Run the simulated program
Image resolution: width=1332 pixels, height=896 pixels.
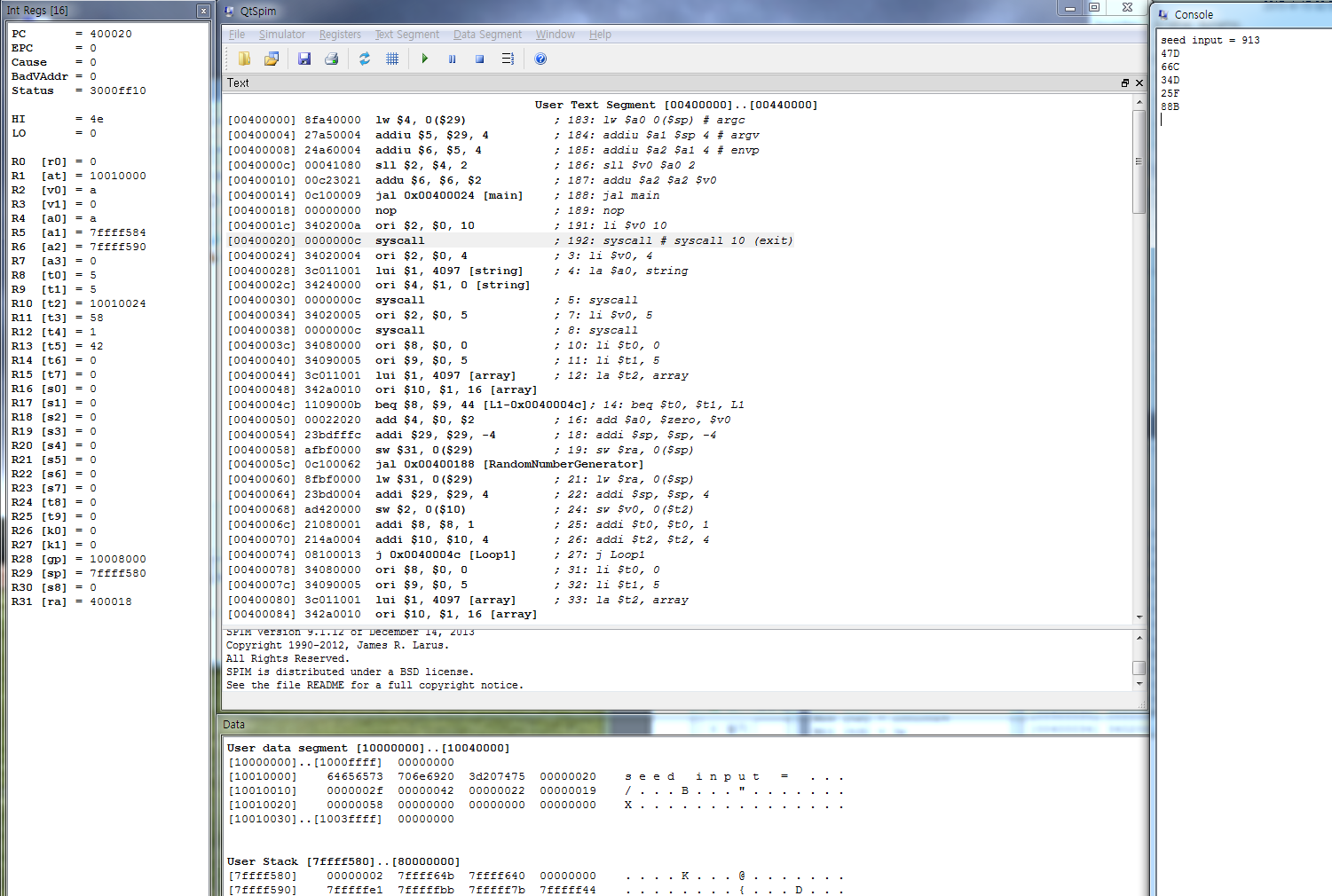coord(425,58)
